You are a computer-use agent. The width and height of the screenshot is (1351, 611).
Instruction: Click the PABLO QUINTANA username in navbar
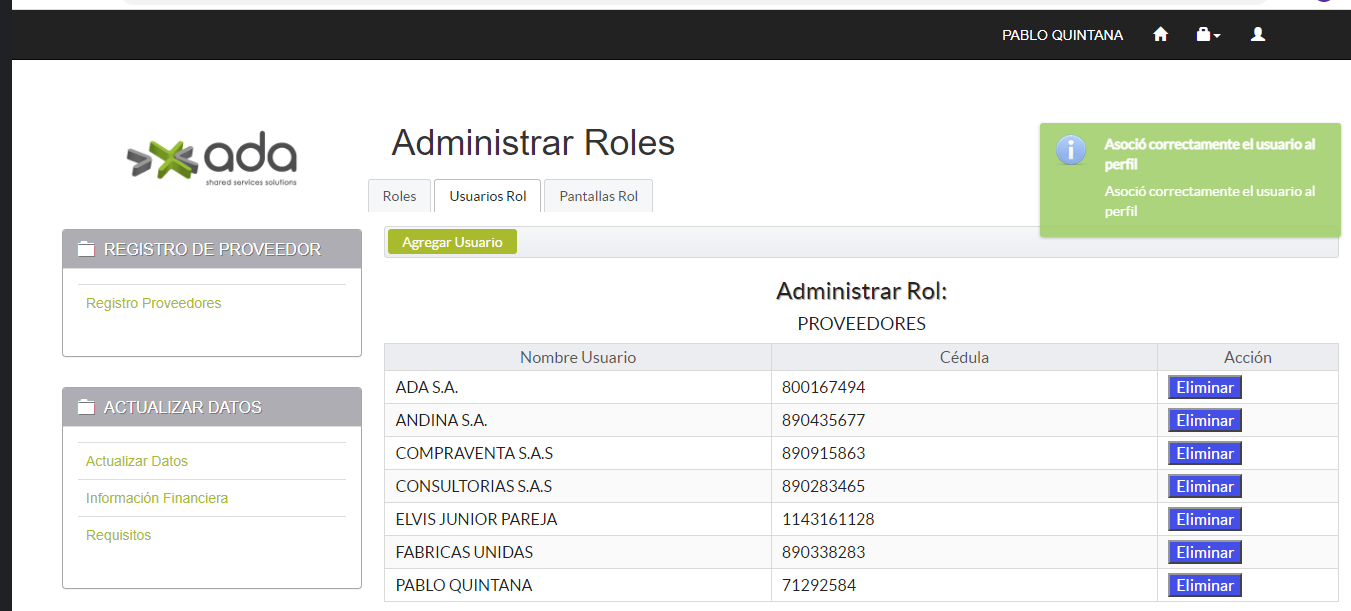[1062, 35]
